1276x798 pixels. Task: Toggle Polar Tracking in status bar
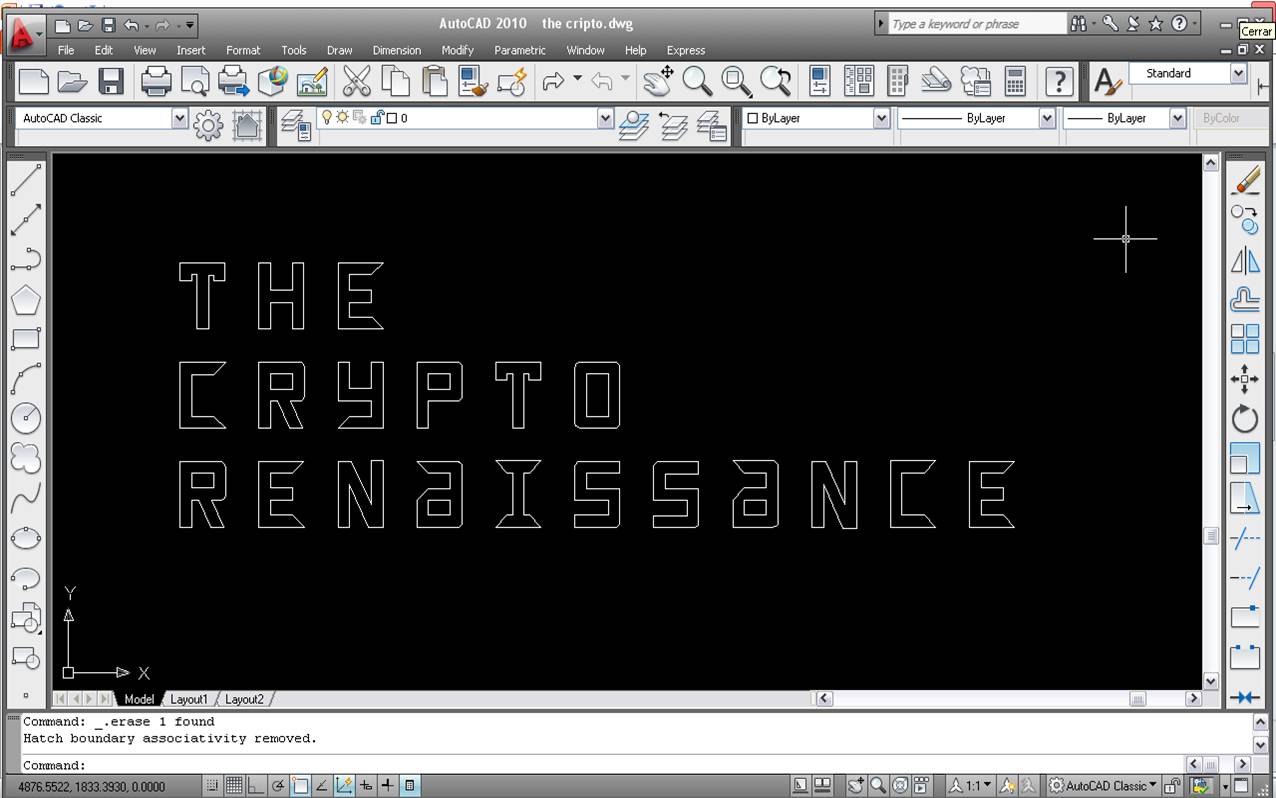coord(278,786)
